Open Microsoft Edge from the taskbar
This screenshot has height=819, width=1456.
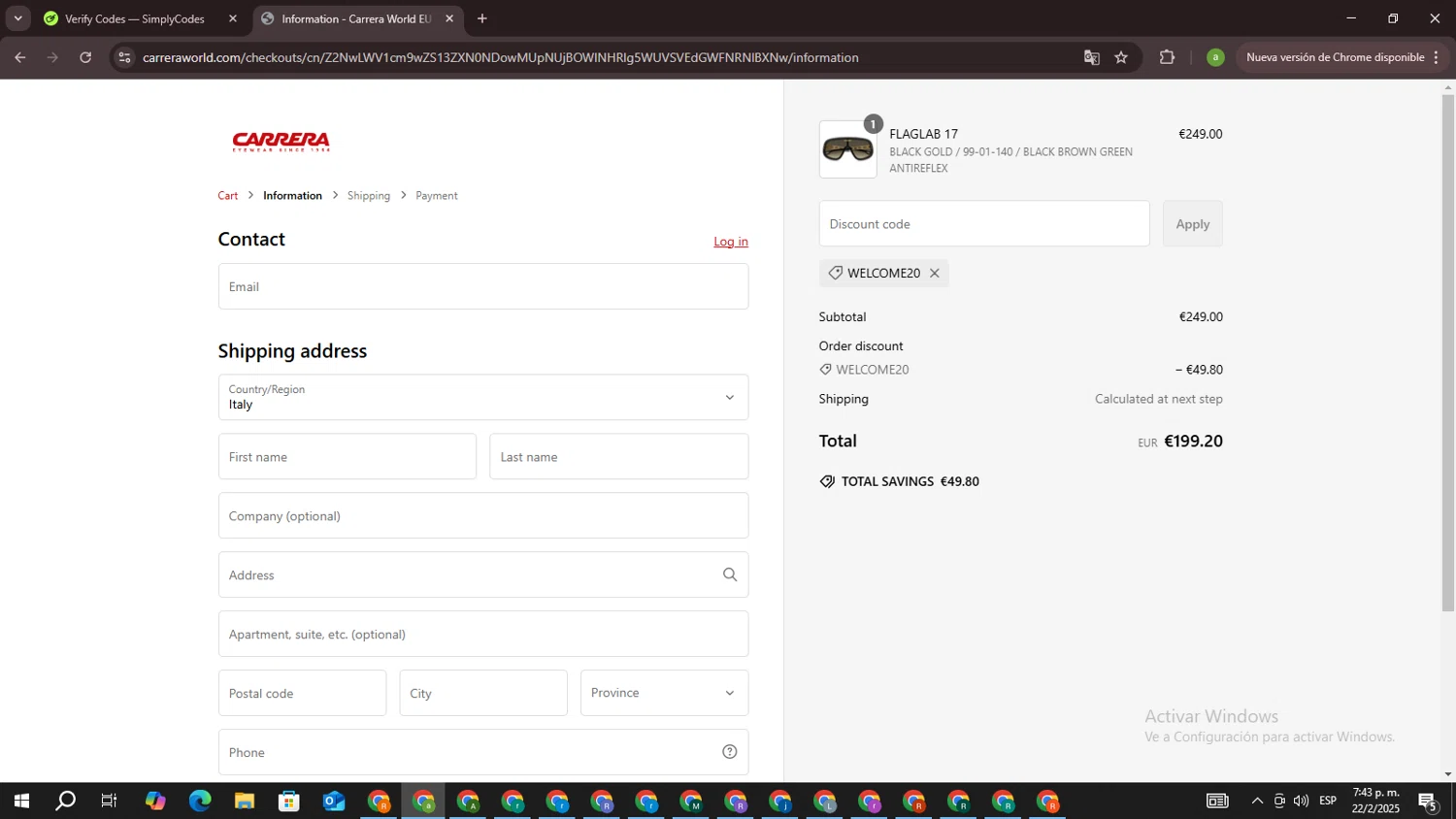click(200, 802)
